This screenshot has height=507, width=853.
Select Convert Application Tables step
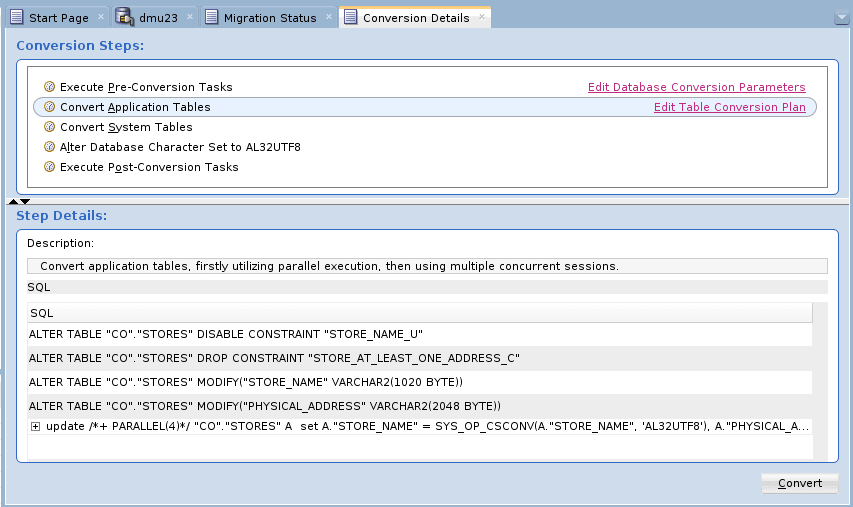425,107
